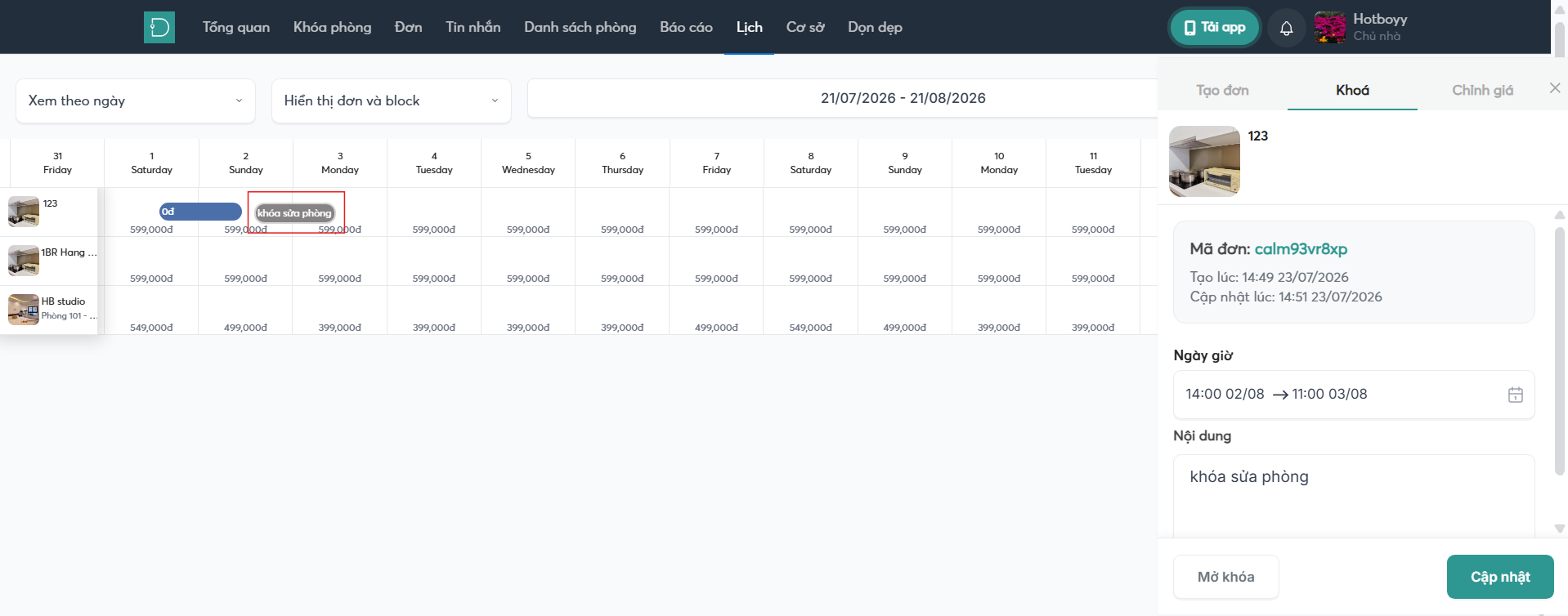Open the notification bell
Viewport: 1568px width, 616px height.
pos(1286,28)
